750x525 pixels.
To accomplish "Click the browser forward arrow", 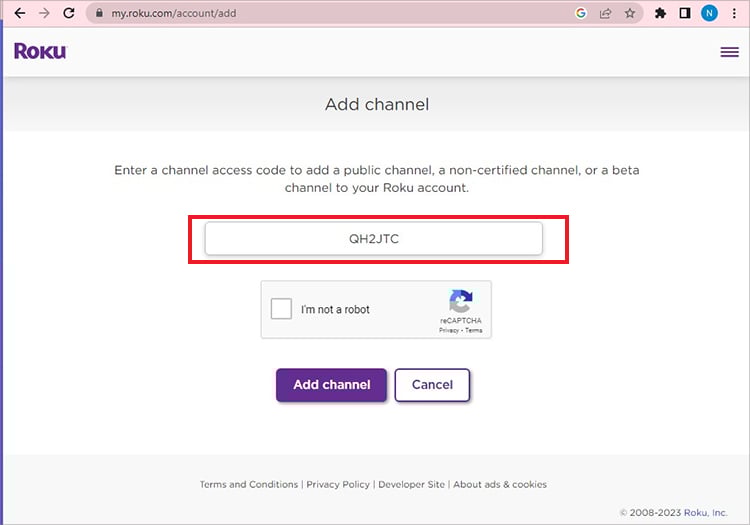I will tap(44, 13).
